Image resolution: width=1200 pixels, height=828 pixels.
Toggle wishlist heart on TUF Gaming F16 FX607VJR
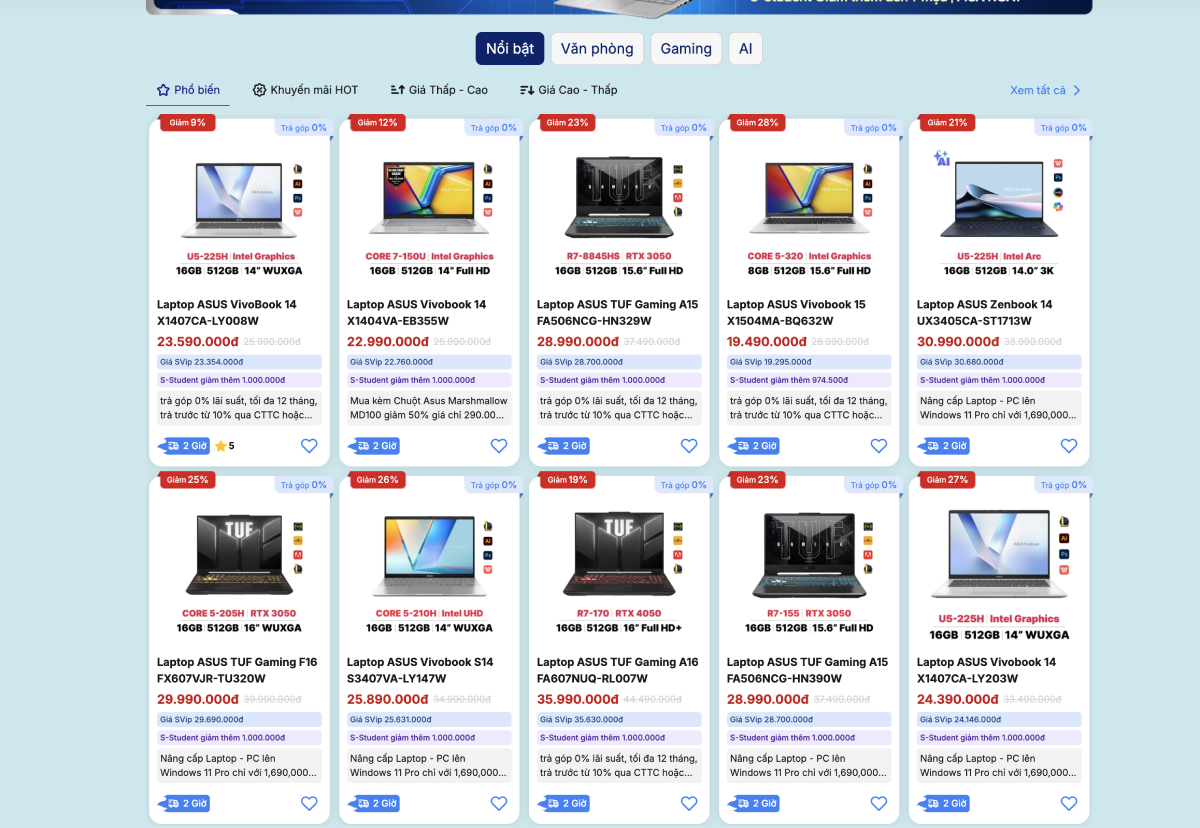tap(309, 803)
